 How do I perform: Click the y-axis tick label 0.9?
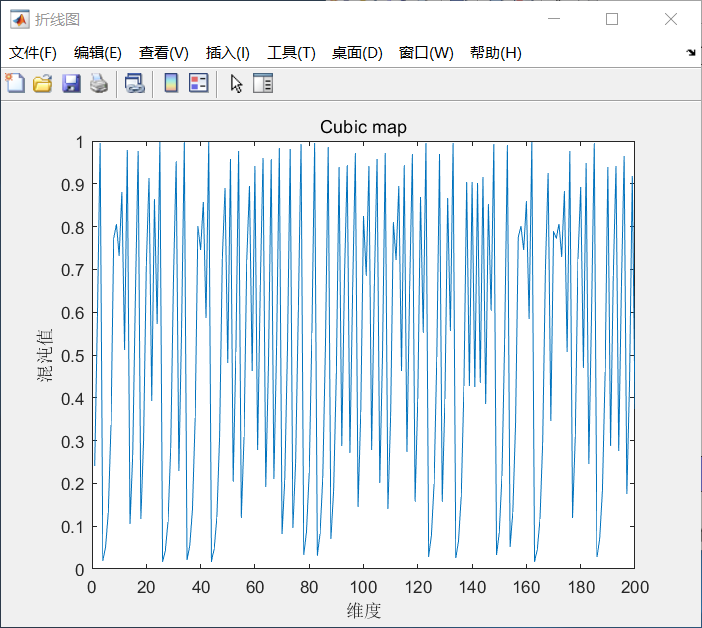coord(73,185)
